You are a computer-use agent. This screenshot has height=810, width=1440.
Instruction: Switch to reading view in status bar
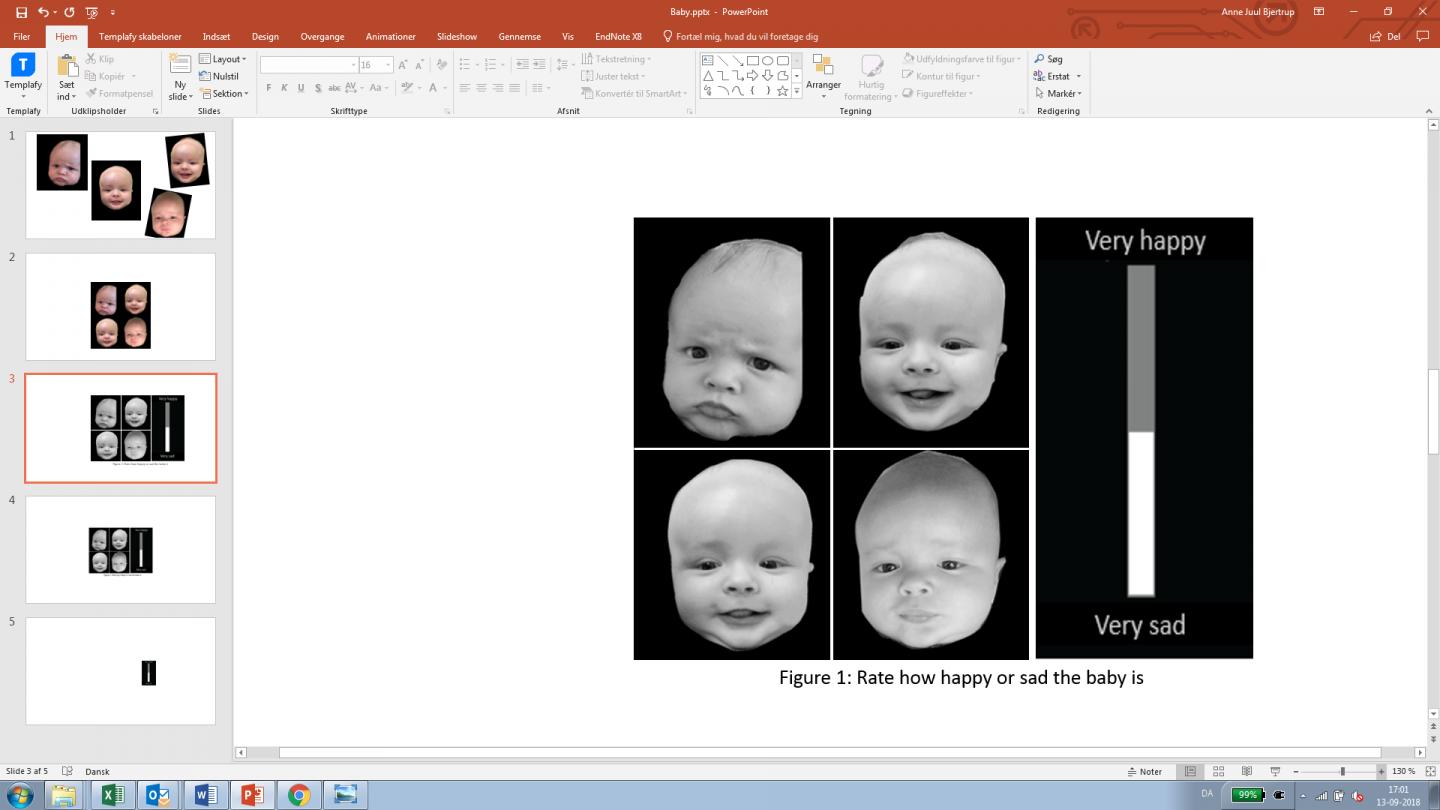tap(1246, 772)
